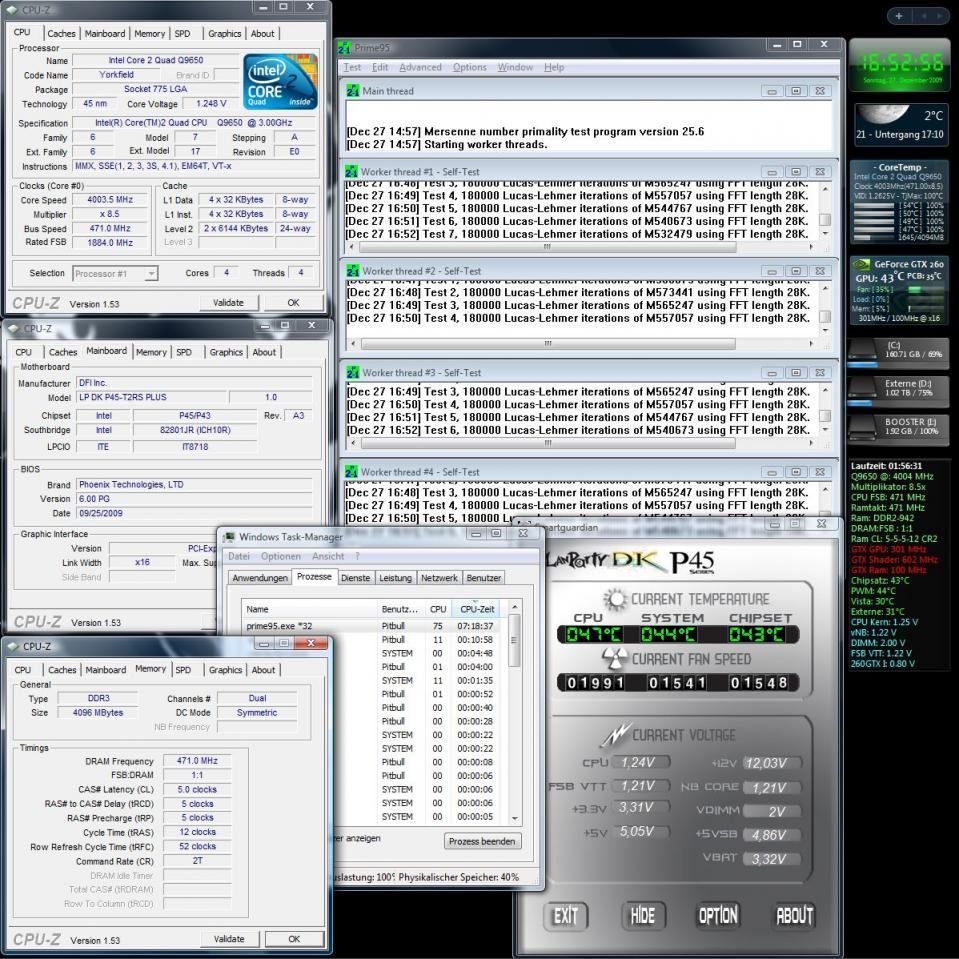Click the Intel Core 2 Quad logo in CPU-Z
The image size is (959, 959).
(x=280, y=82)
